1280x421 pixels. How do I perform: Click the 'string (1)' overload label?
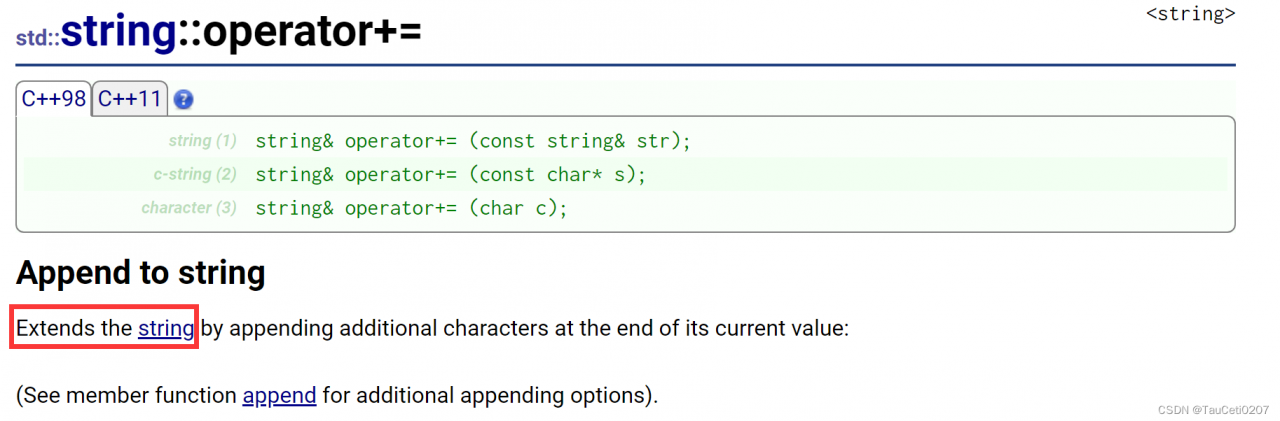[202, 141]
